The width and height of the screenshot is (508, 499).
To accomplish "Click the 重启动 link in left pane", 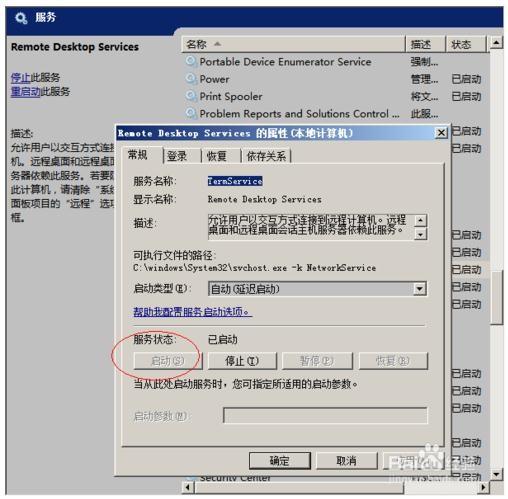I will coord(25,91).
